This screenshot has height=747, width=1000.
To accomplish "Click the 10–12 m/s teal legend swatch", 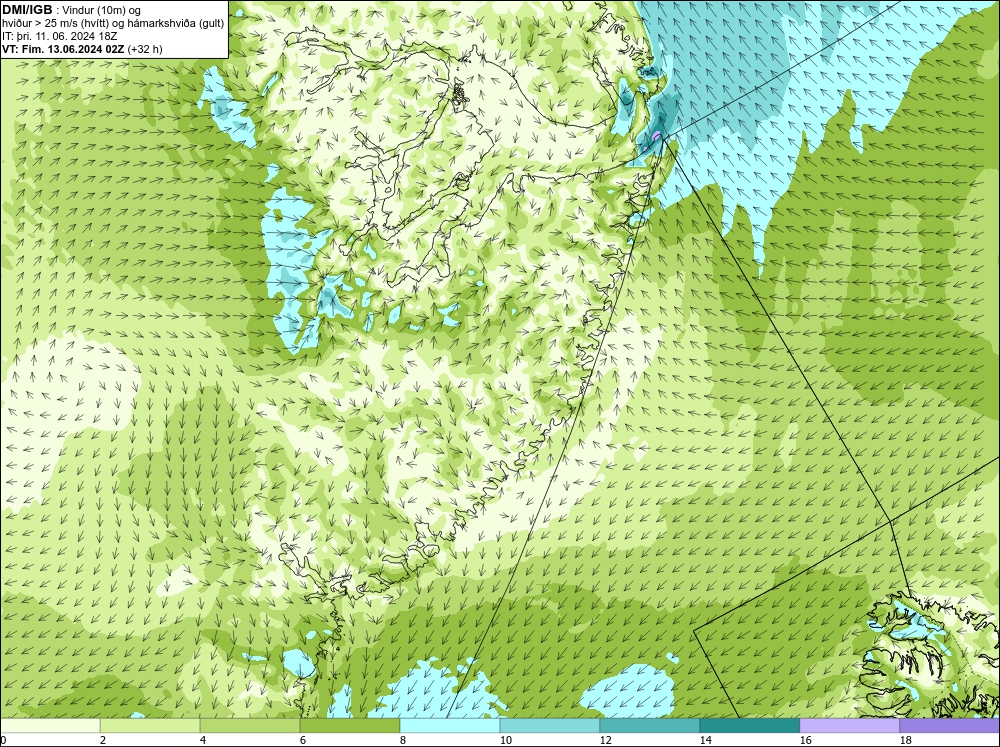I will tap(550, 726).
